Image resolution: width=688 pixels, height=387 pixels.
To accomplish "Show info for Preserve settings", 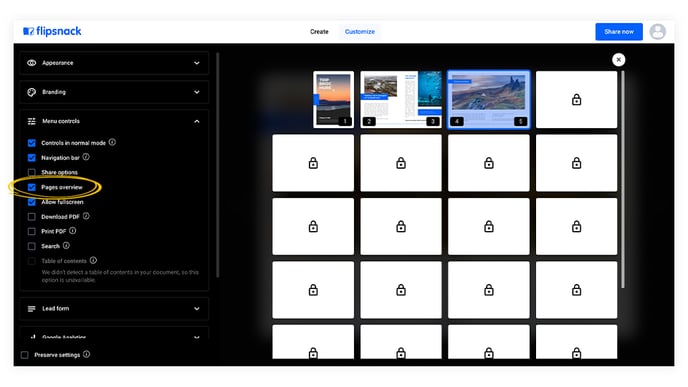I will click(86, 354).
